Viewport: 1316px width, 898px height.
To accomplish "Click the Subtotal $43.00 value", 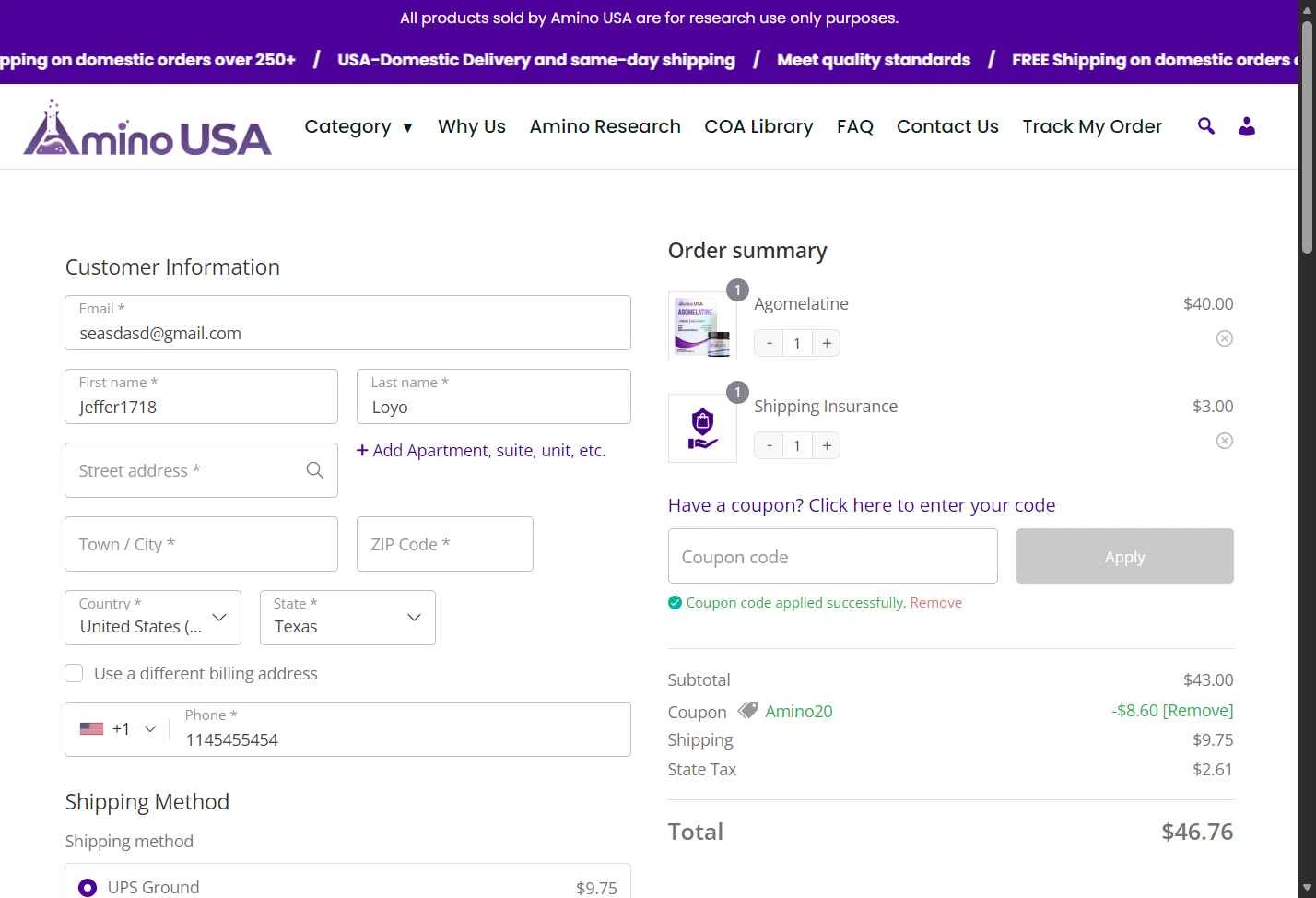I will [x=1208, y=679].
